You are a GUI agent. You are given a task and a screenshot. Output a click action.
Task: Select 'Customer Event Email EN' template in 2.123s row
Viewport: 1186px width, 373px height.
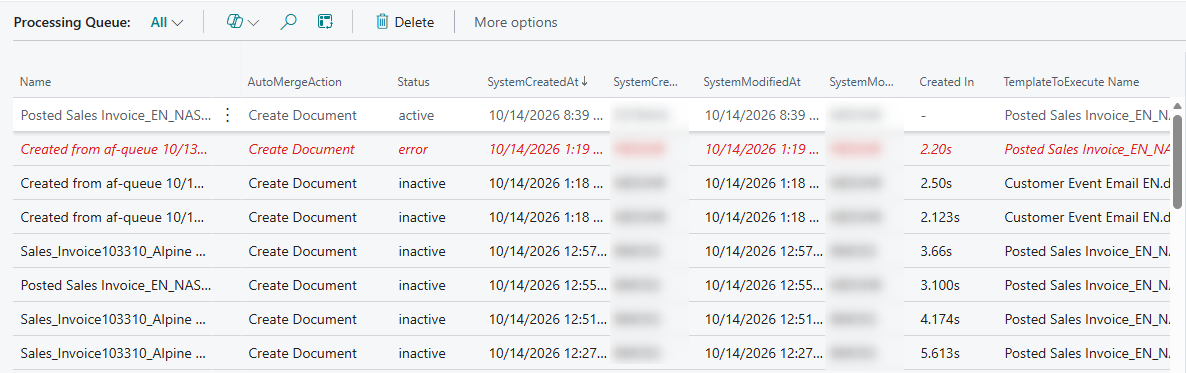coord(1088,217)
